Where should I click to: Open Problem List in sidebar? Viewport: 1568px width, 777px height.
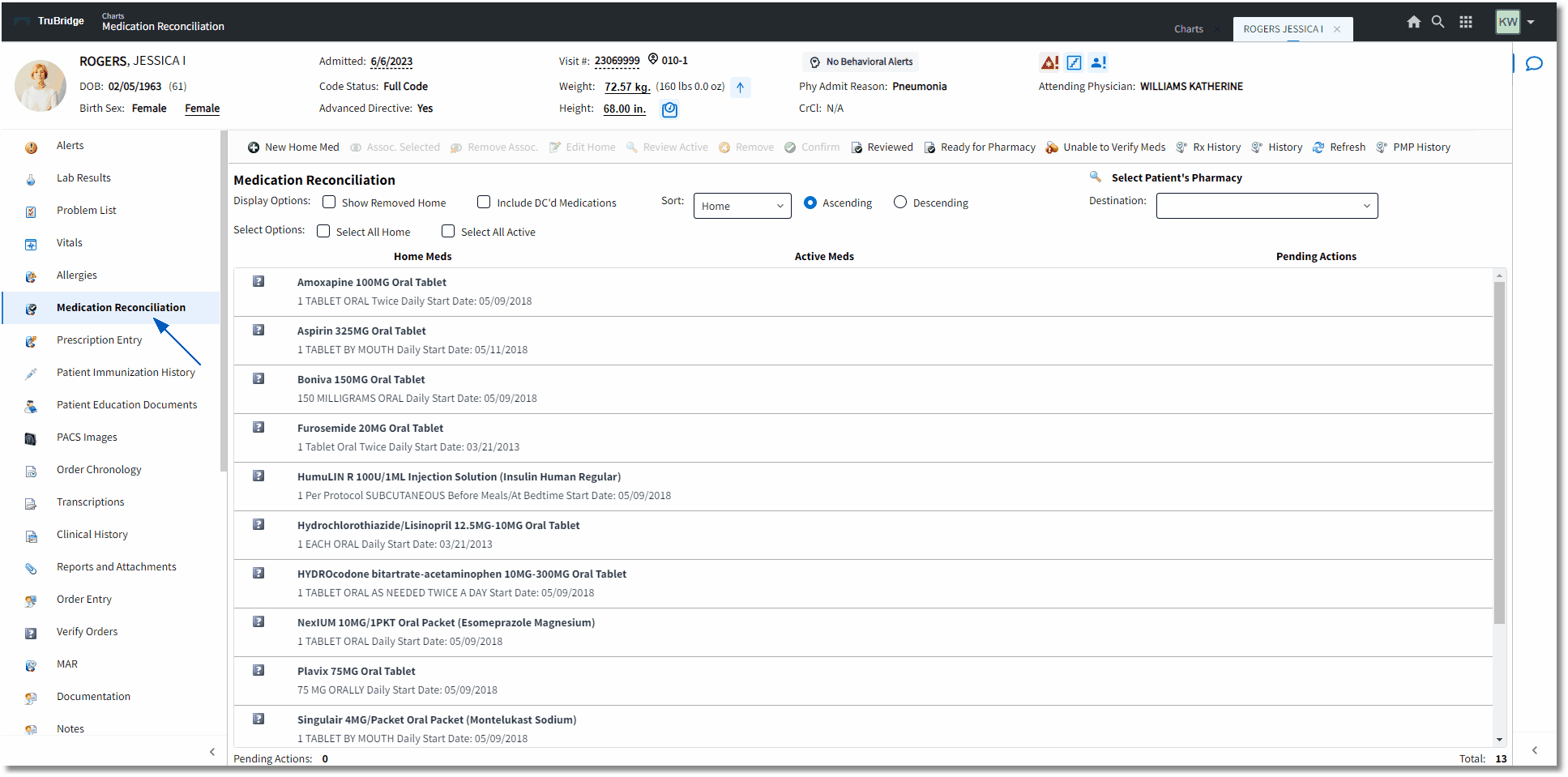pyautogui.click(x=87, y=211)
